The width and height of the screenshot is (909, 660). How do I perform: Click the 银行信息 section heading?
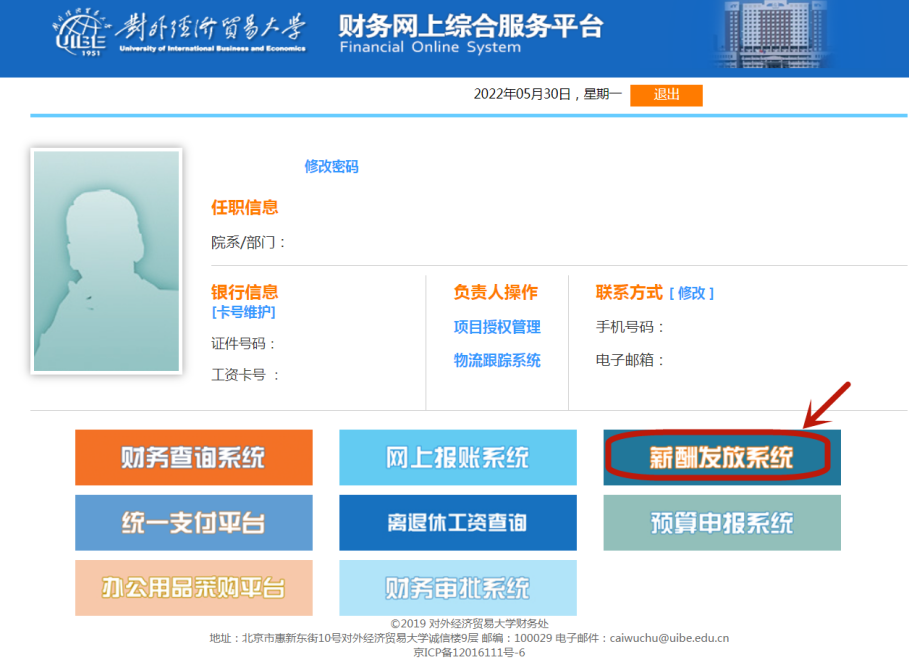(245, 292)
